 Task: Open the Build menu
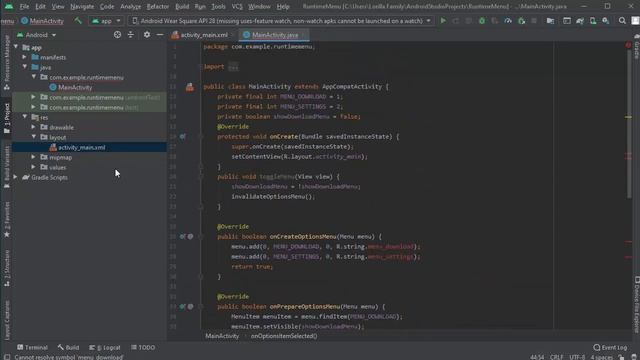pyautogui.click(x=182, y=7)
